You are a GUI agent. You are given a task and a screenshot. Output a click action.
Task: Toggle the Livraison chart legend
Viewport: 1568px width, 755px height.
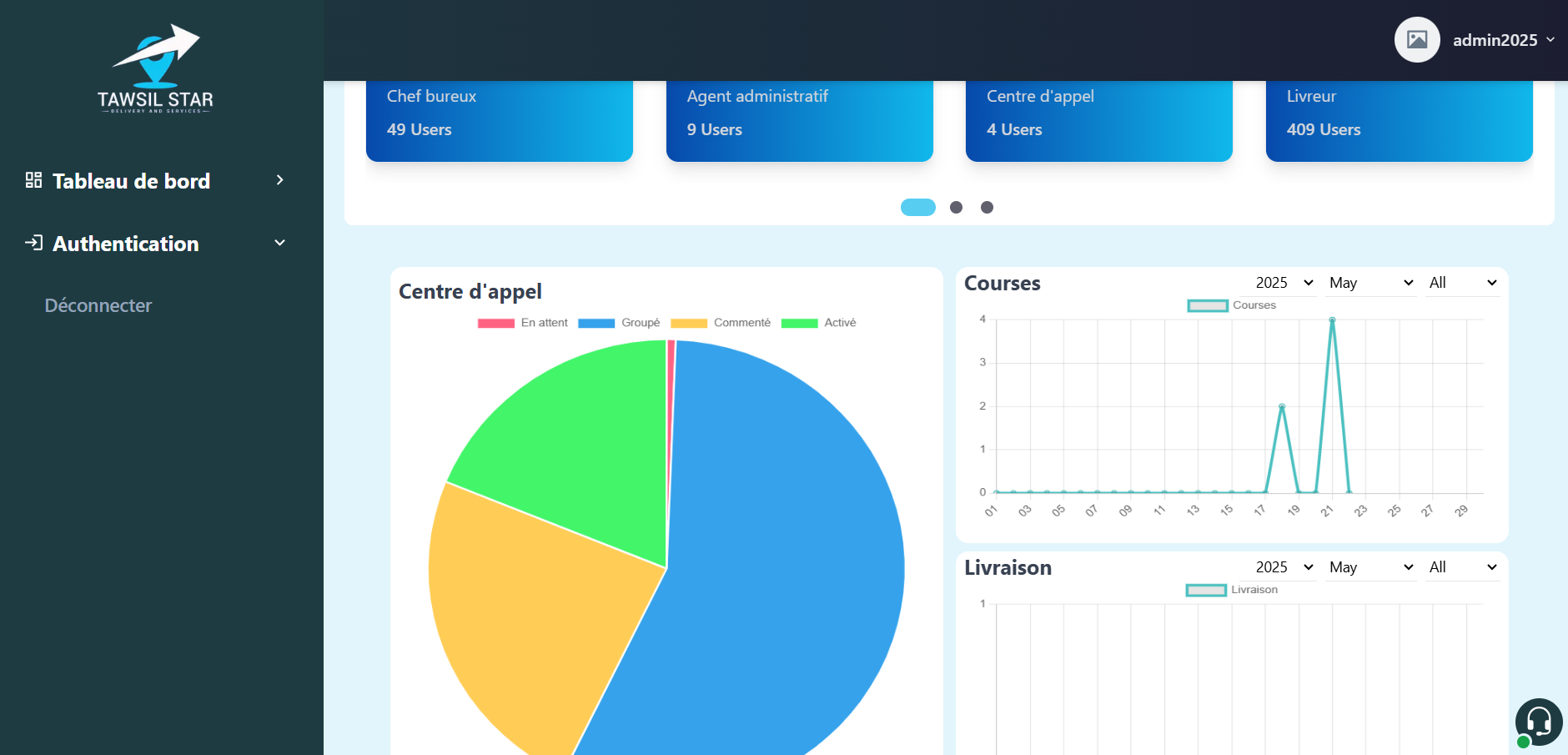pyautogui.click(x=1232, y=590)
